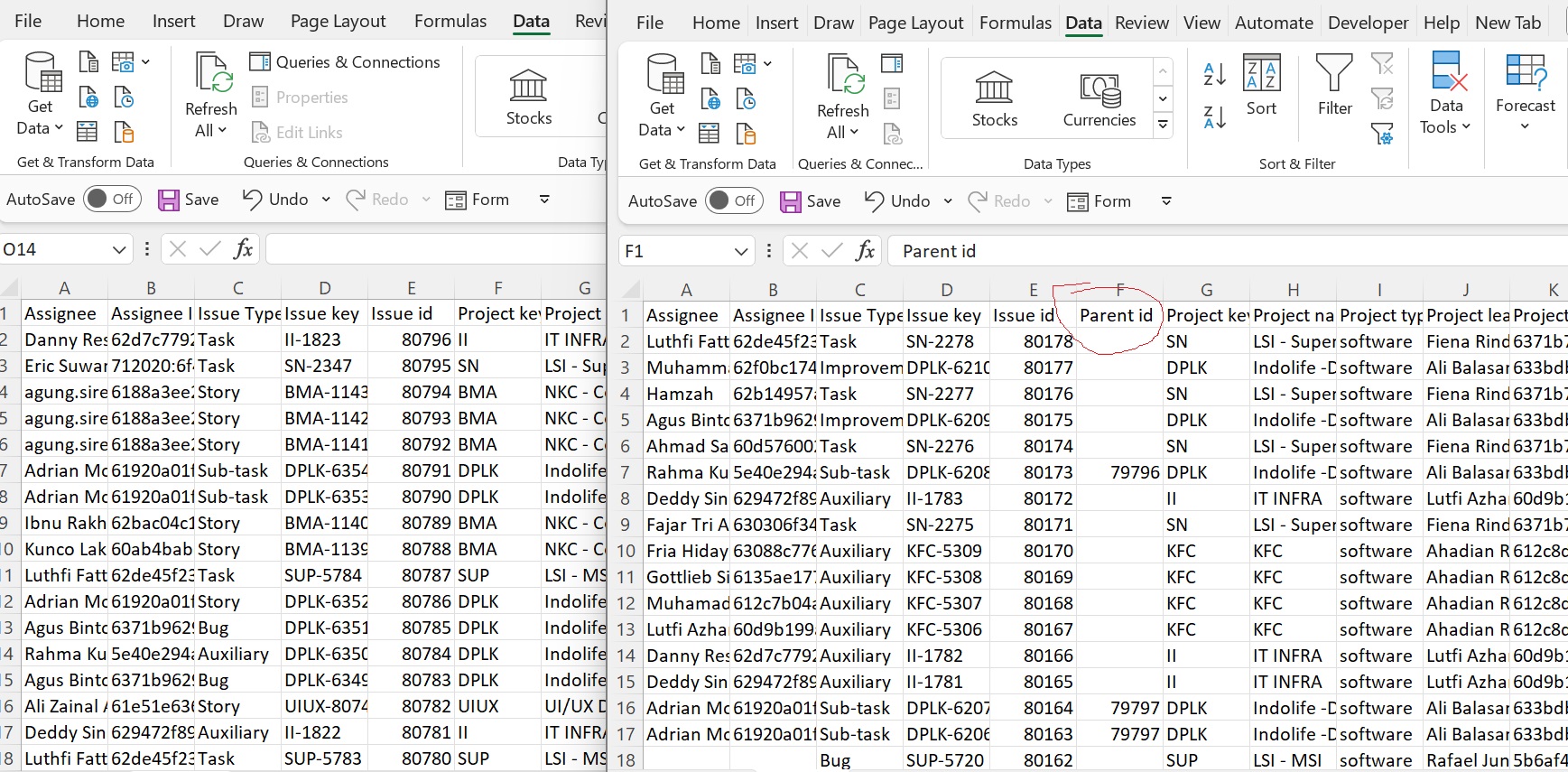Image resolution: width=1568 pixels, height=772 pixels.
Task: Click Advanced filter icon
Action: tap(1382, 134)
